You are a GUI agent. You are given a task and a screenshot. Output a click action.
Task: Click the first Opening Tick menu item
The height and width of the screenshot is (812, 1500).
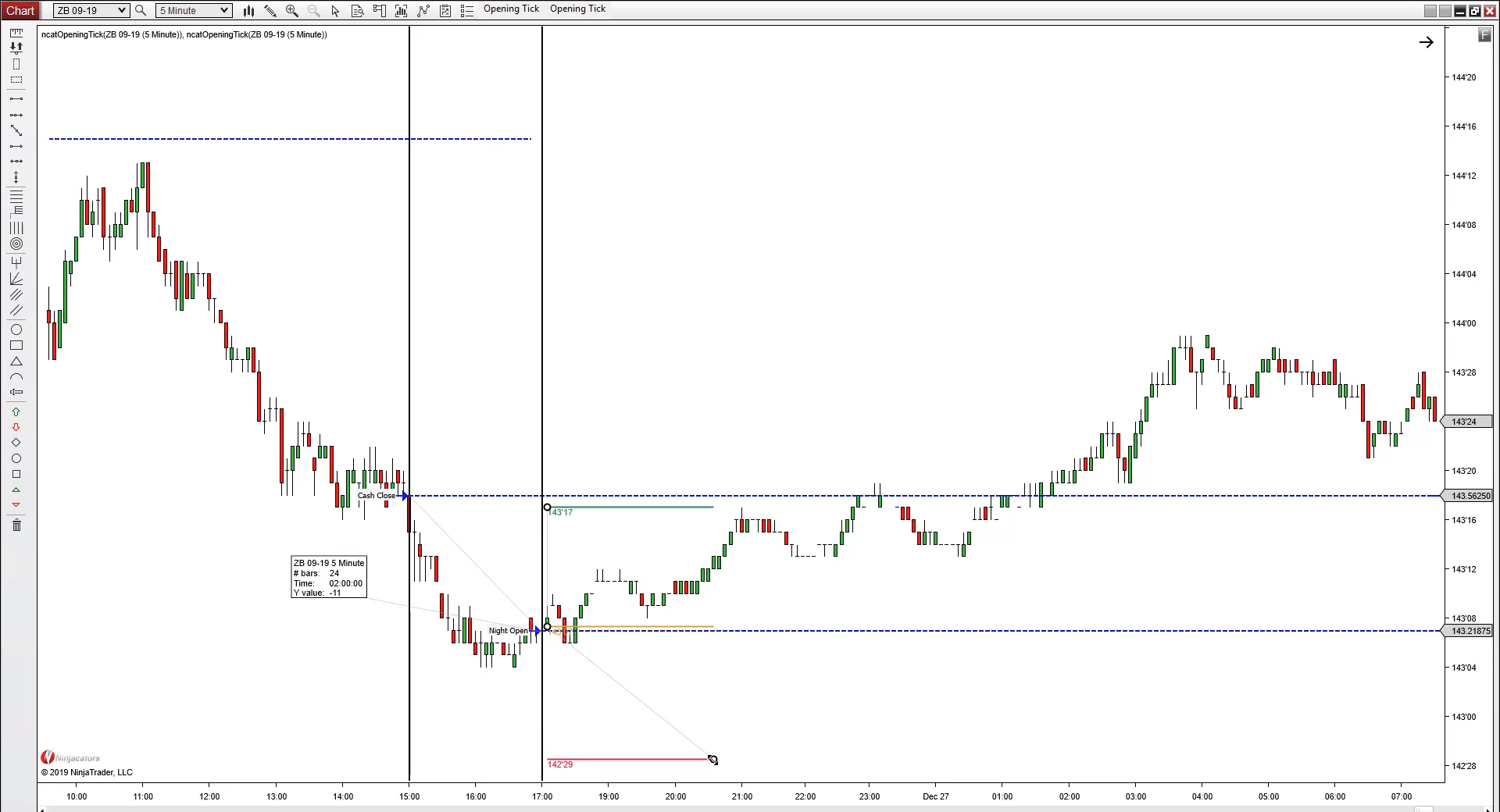(x=511, y=9)
